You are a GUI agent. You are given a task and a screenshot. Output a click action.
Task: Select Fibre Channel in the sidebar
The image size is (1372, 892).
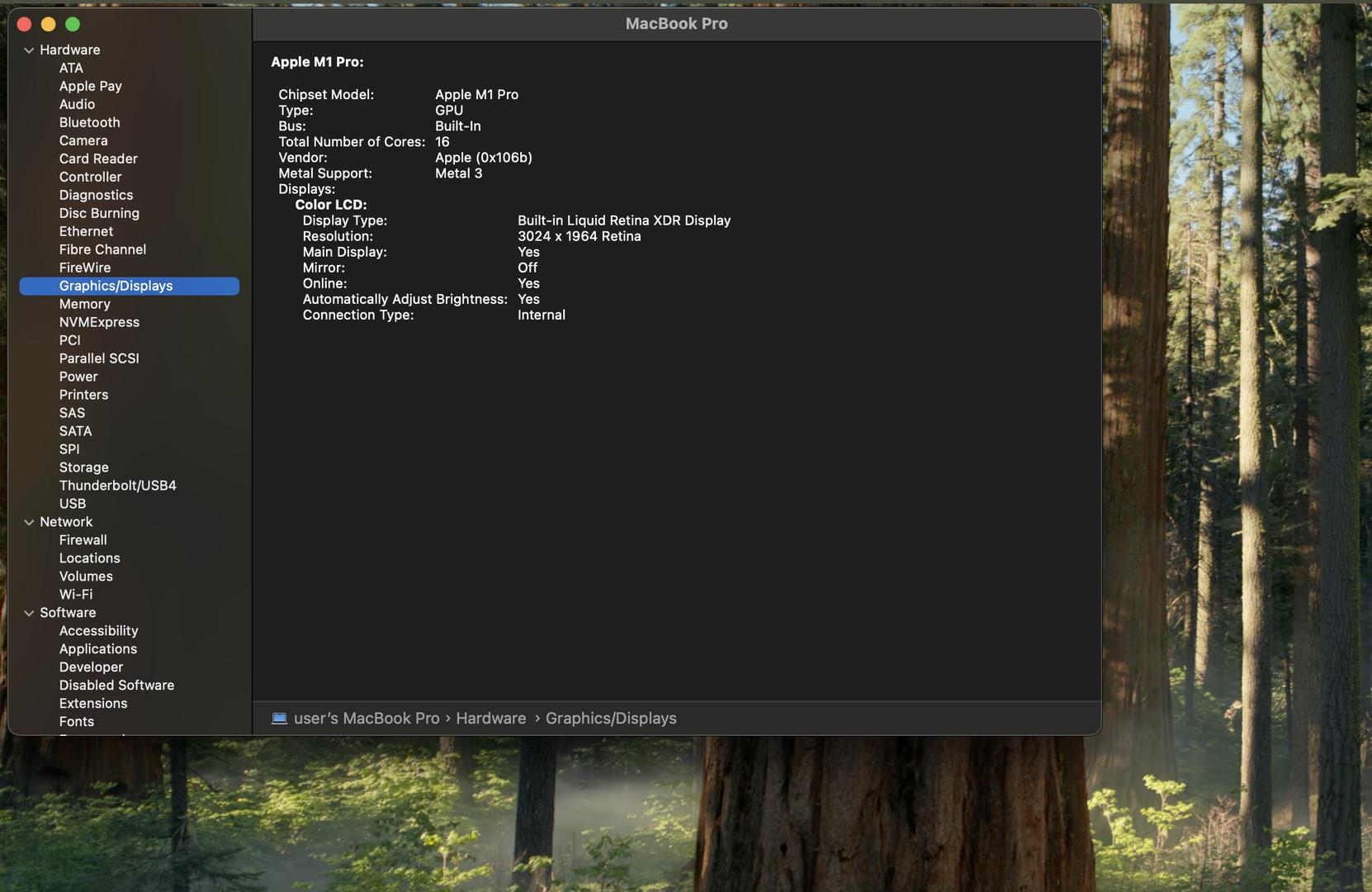tap(102, 249)
